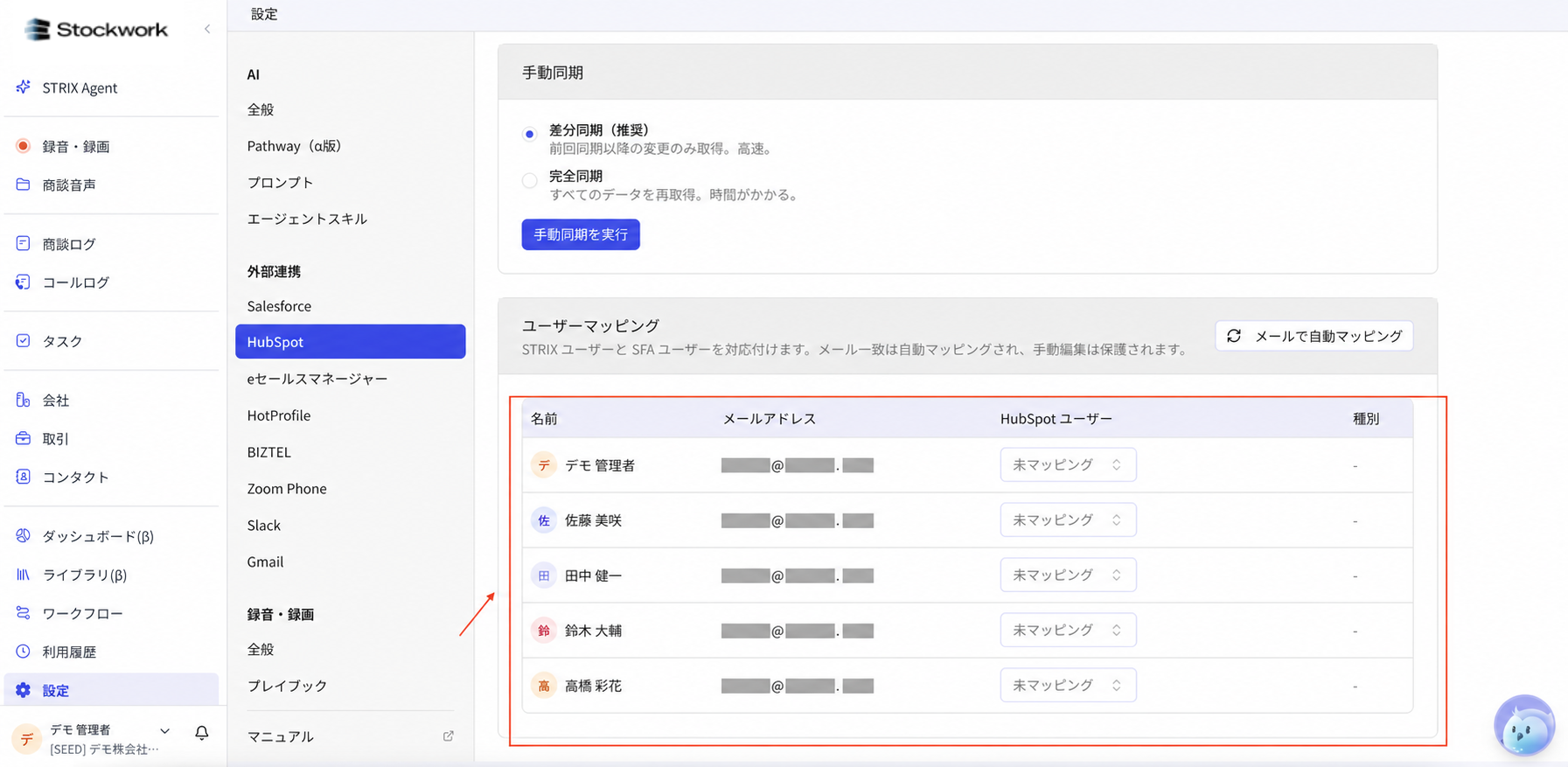Expand the デモ管理者 account menu chevron

[x=164, y=731]
